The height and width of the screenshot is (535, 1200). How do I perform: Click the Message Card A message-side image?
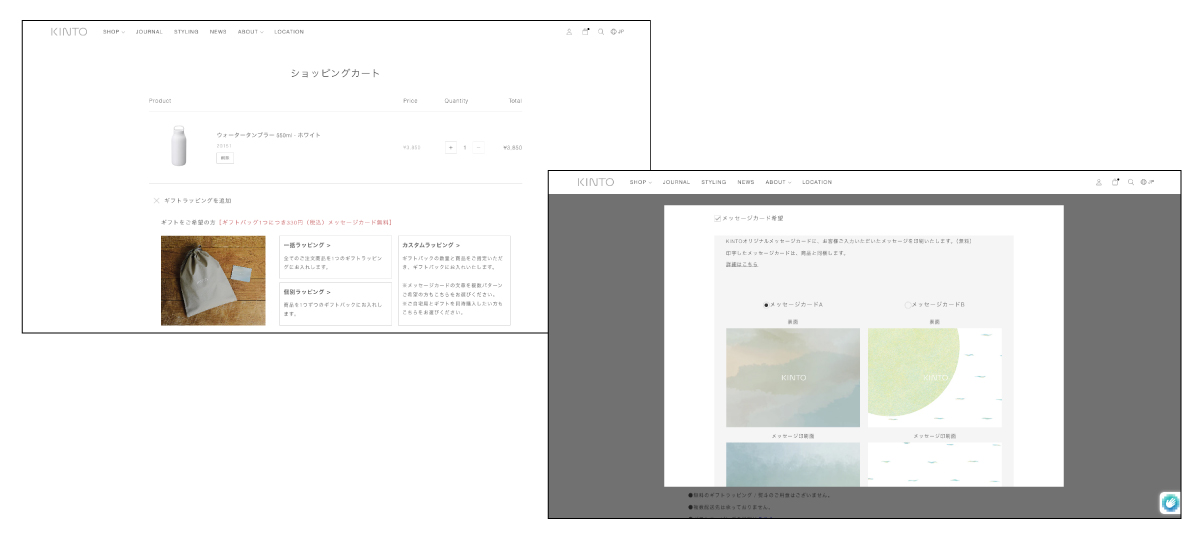coord(793,464)
